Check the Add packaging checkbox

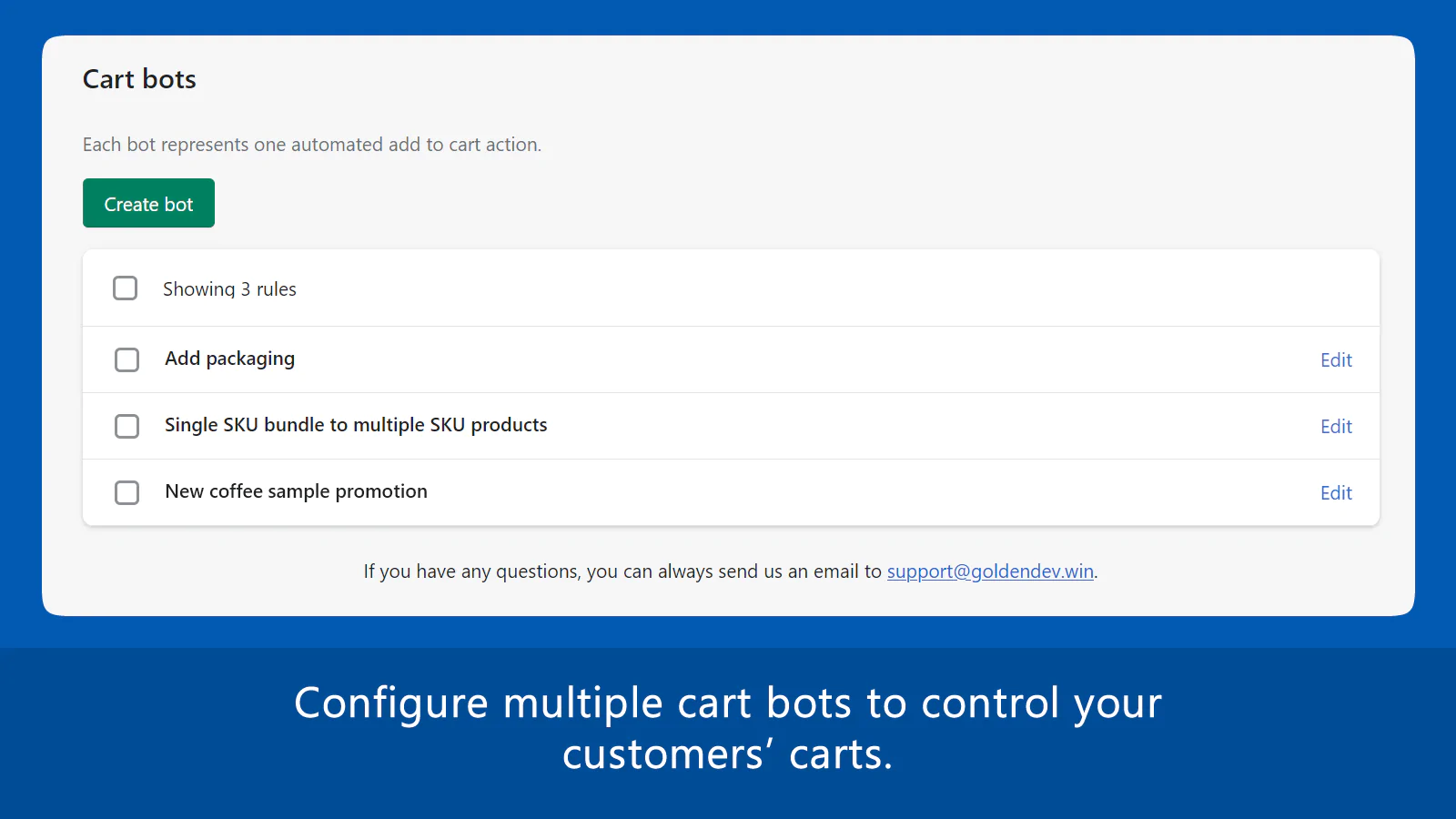126,359
